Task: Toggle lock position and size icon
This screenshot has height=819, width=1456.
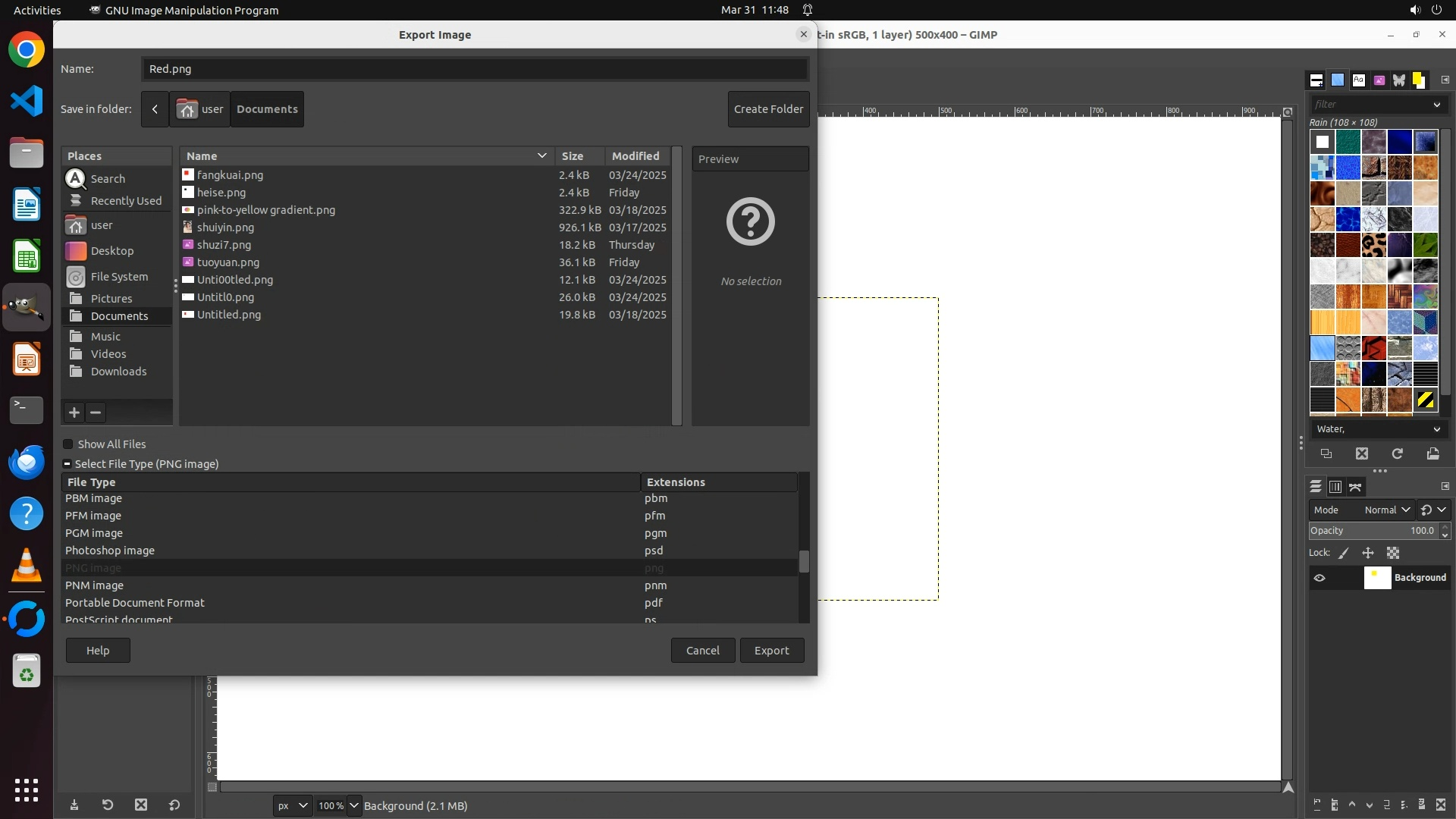Action: coord(1368,554)
